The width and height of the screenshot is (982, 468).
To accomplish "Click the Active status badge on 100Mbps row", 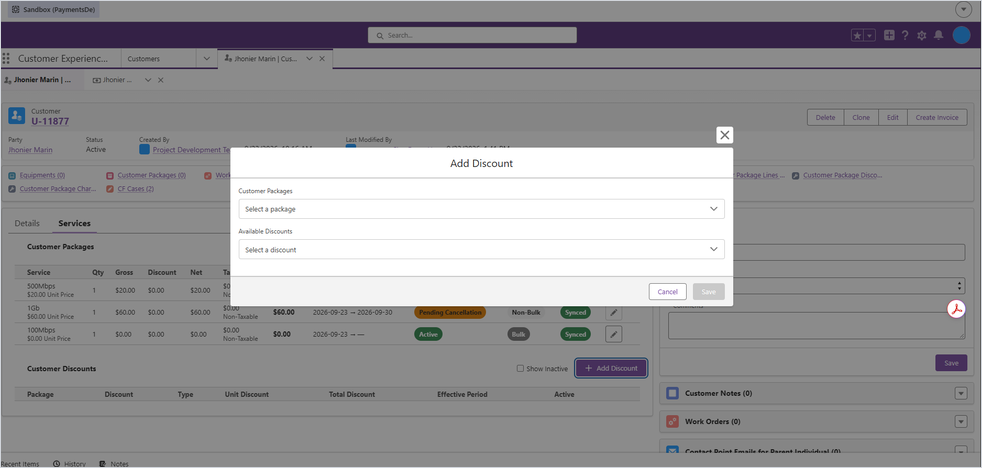I will coord(428,335).
